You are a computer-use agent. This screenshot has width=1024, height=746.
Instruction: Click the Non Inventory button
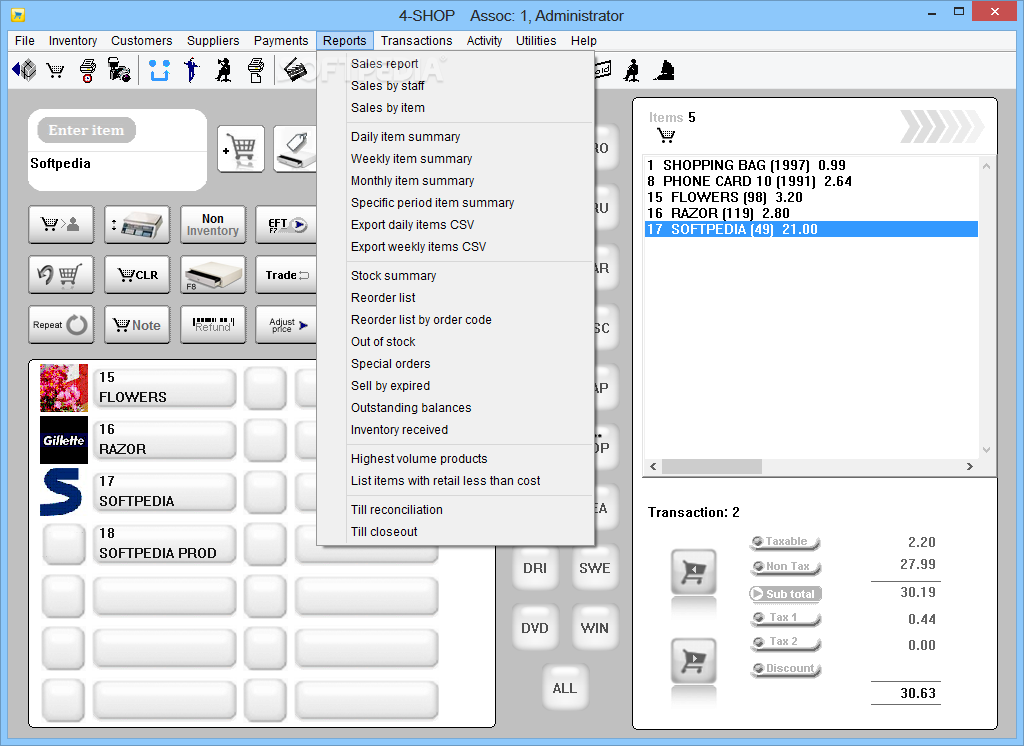213,225
